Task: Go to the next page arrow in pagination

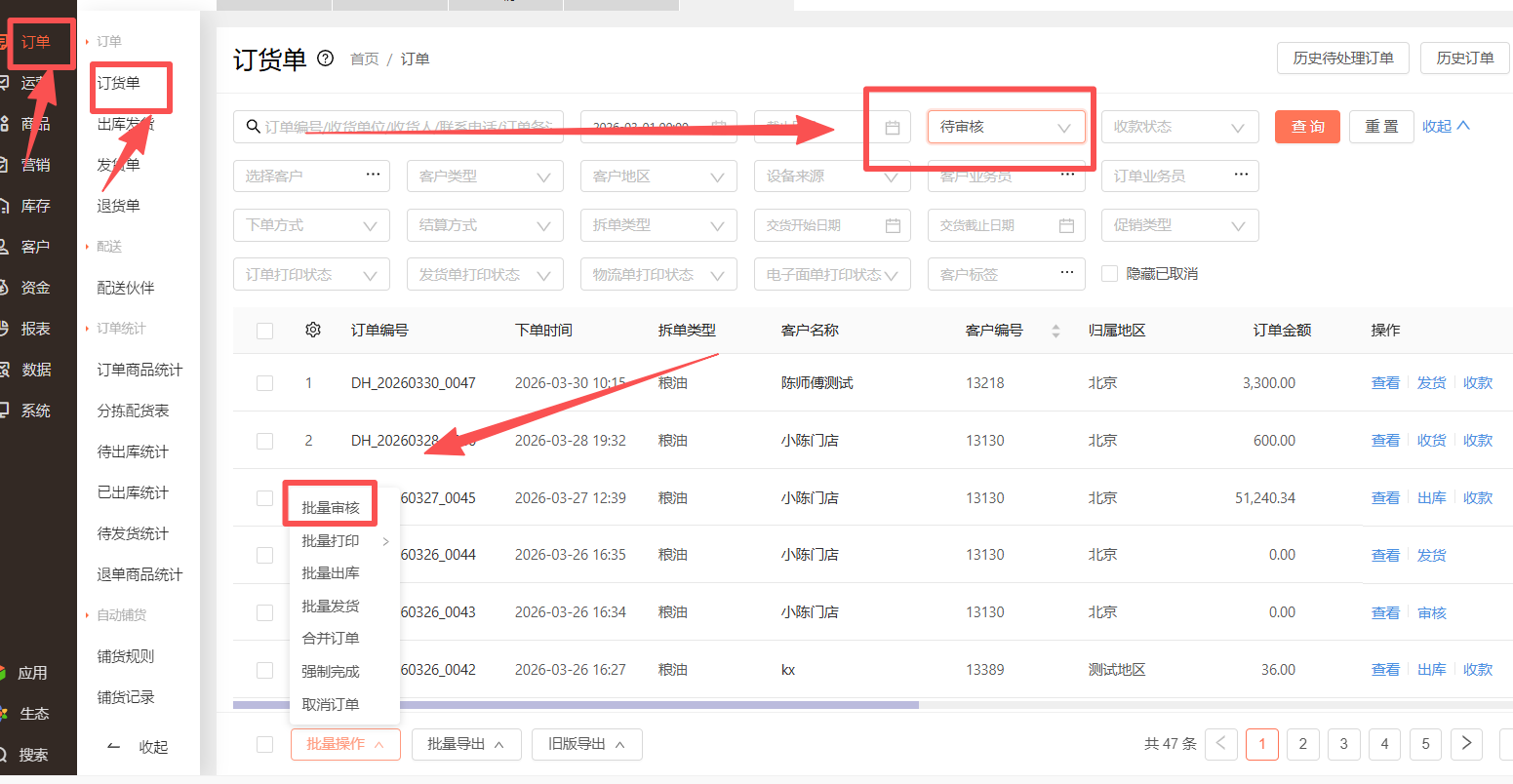Action: point(1466,744)
